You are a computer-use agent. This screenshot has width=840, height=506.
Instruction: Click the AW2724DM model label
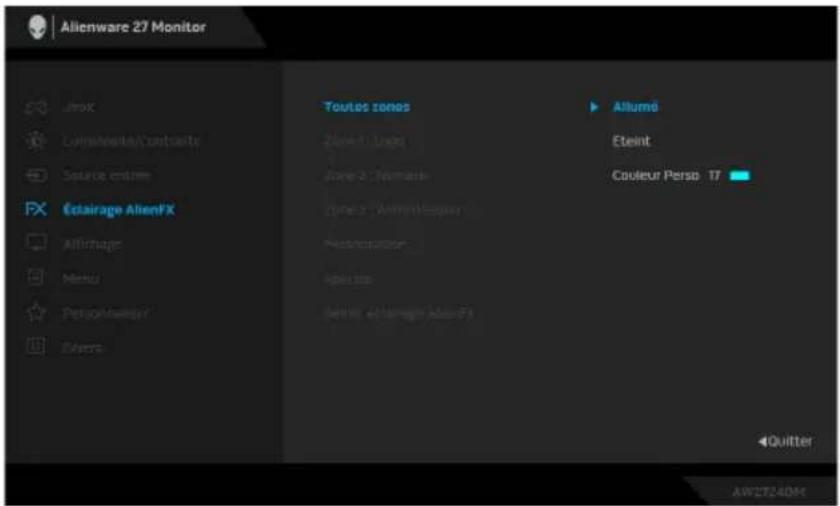coord(768,492)
